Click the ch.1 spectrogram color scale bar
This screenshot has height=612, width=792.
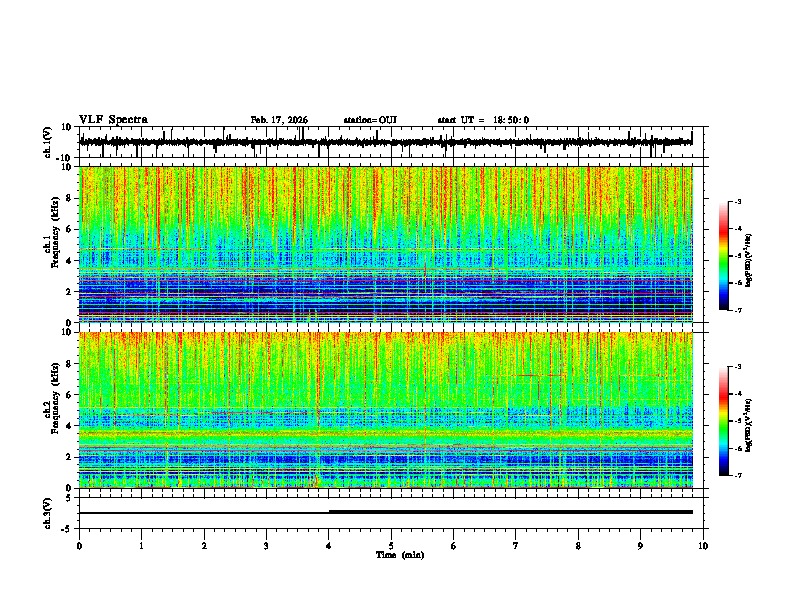(723, 256)
